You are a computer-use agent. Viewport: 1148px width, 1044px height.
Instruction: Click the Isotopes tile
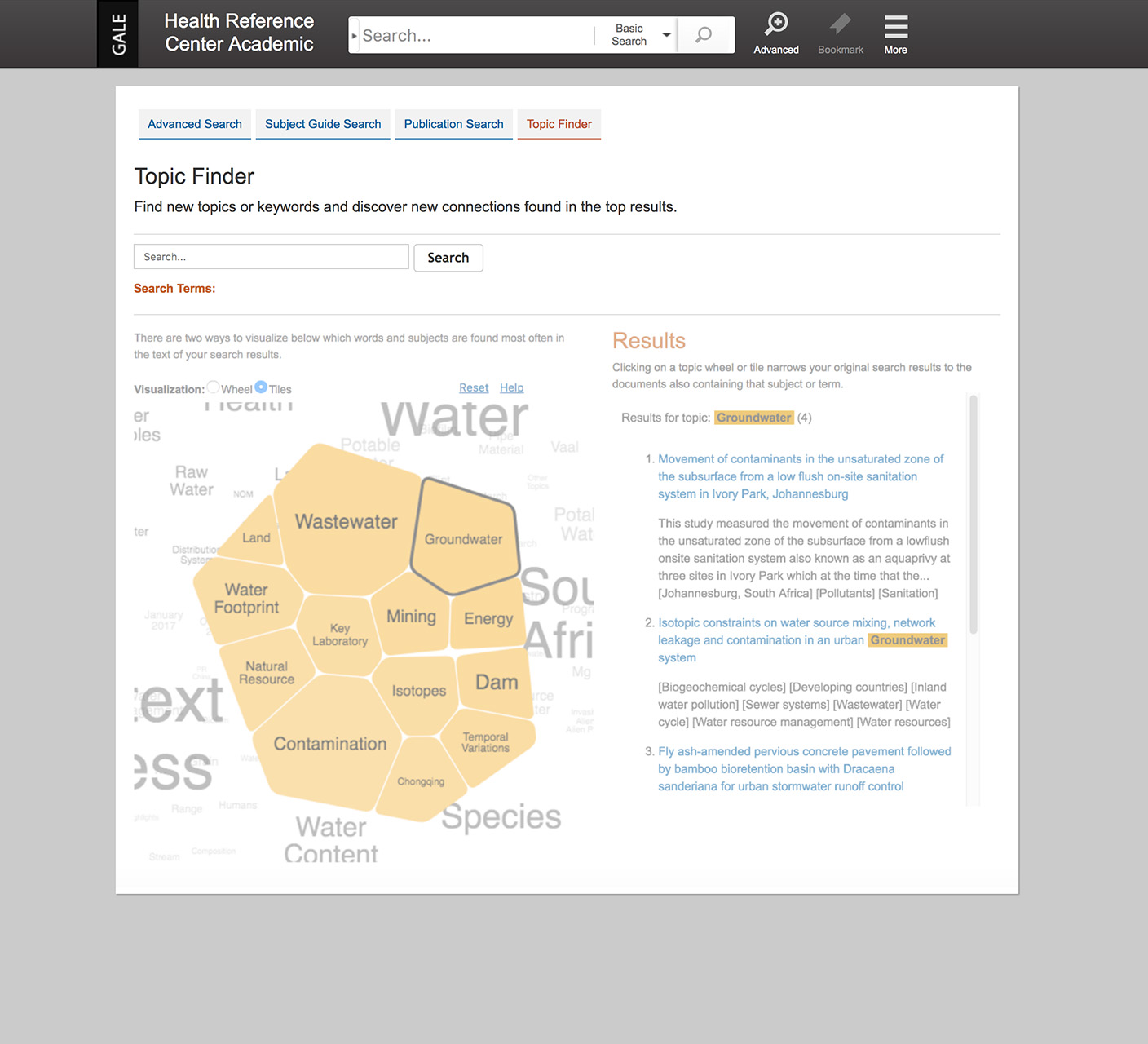tap(418, 691)
